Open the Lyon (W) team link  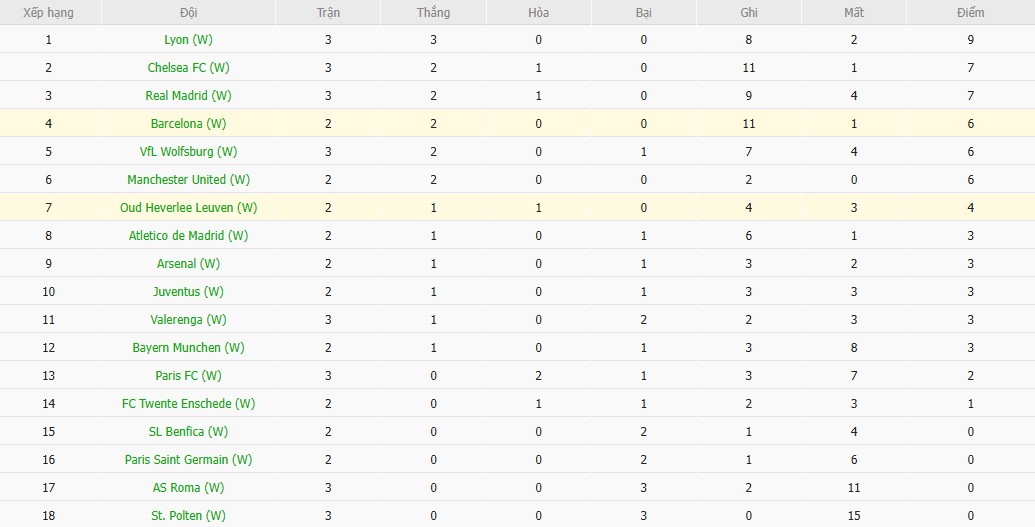(188, 40)
